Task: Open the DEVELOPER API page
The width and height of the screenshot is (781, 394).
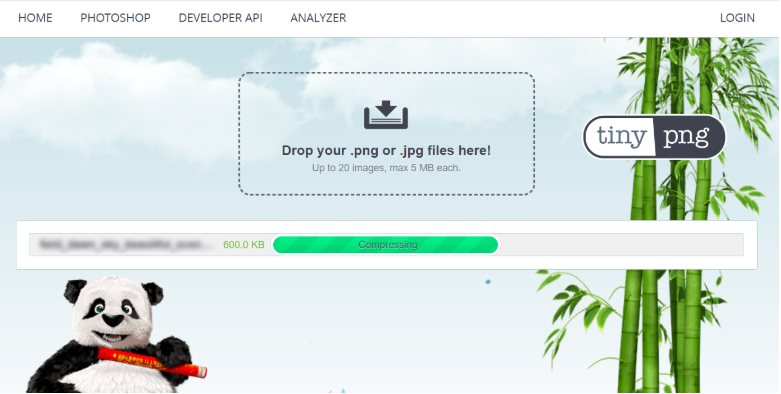Action: tap(221, 18)
